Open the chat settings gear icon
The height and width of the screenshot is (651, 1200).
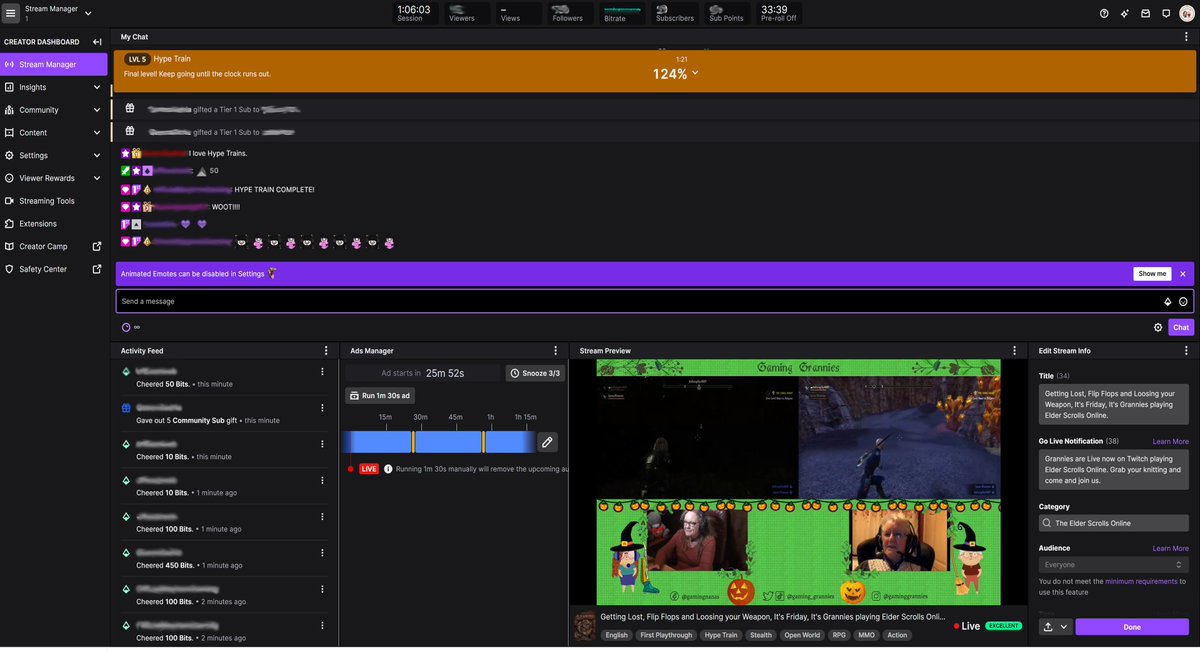pyautogui.click(x=1158, y=327)
